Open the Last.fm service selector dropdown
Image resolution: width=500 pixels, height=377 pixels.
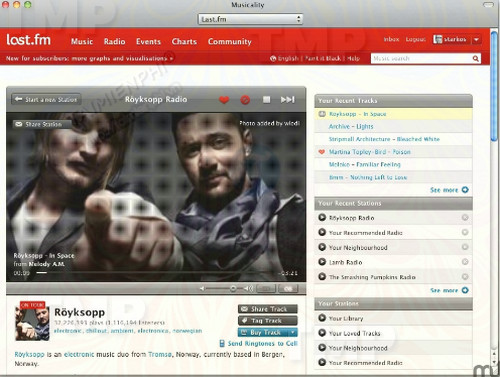point(250,19)
